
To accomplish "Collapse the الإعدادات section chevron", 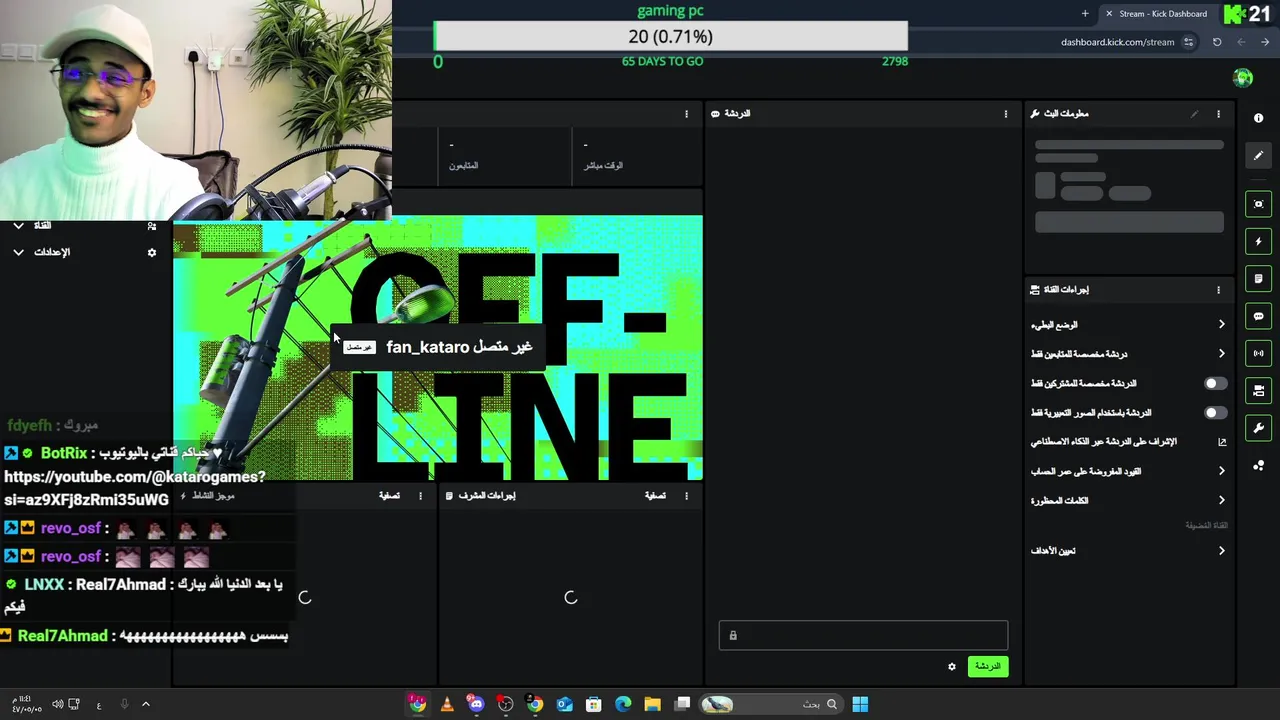I will point(18,252).
